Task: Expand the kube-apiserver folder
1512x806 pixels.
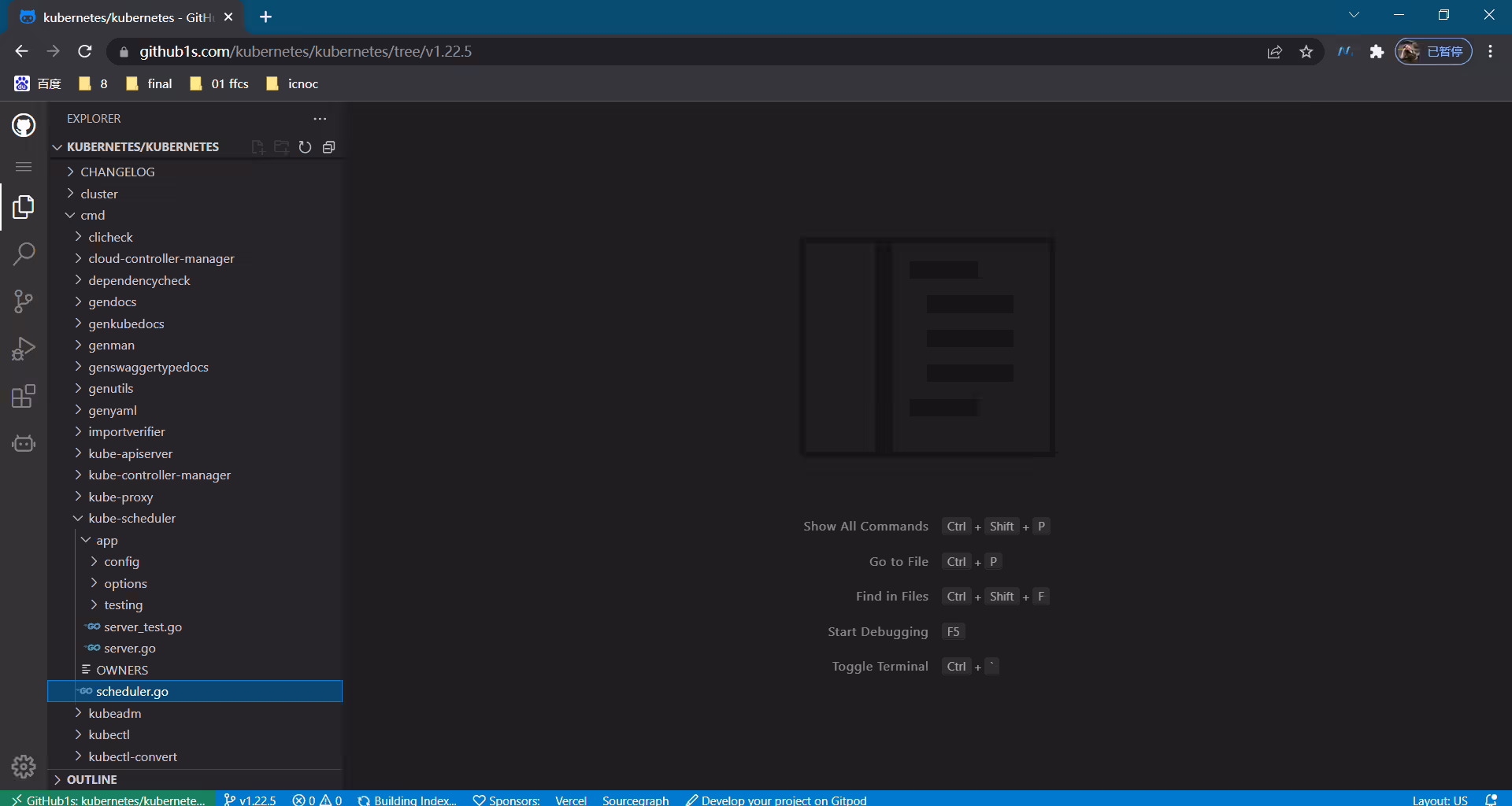Action: pos(130,453)
